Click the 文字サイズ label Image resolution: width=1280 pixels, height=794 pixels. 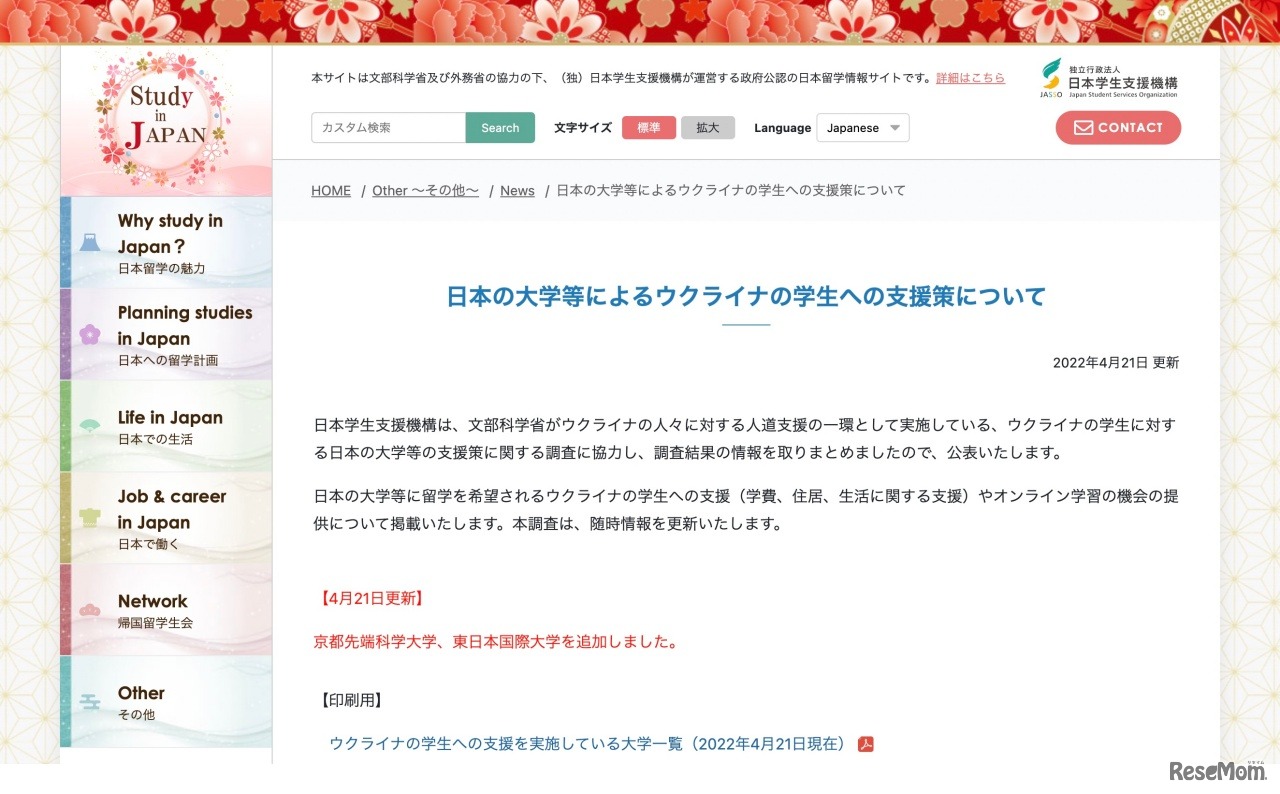(583, 128)
